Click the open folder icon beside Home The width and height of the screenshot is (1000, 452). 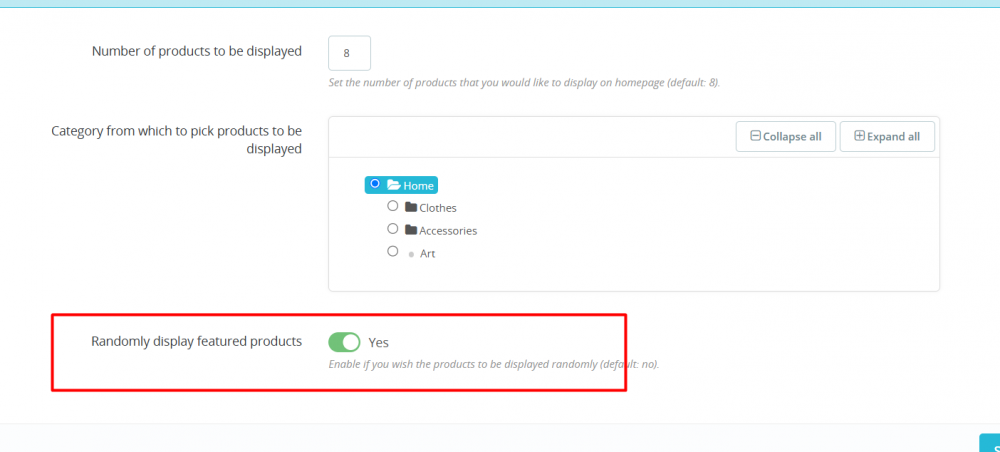pos(393,185)
